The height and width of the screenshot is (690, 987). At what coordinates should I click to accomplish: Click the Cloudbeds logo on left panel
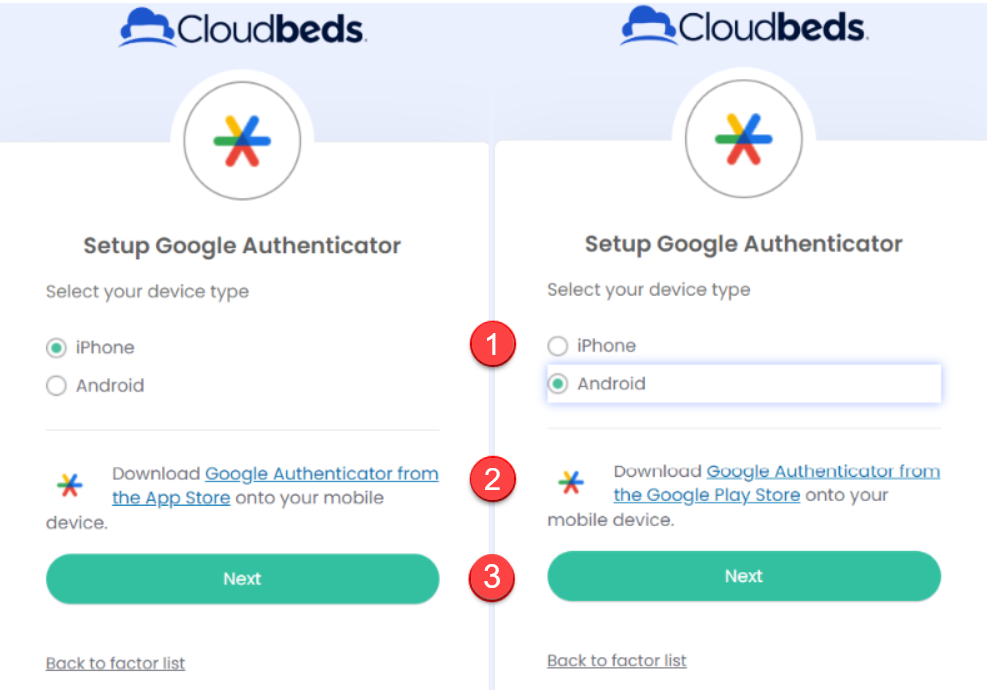click(x=242, y=28)
